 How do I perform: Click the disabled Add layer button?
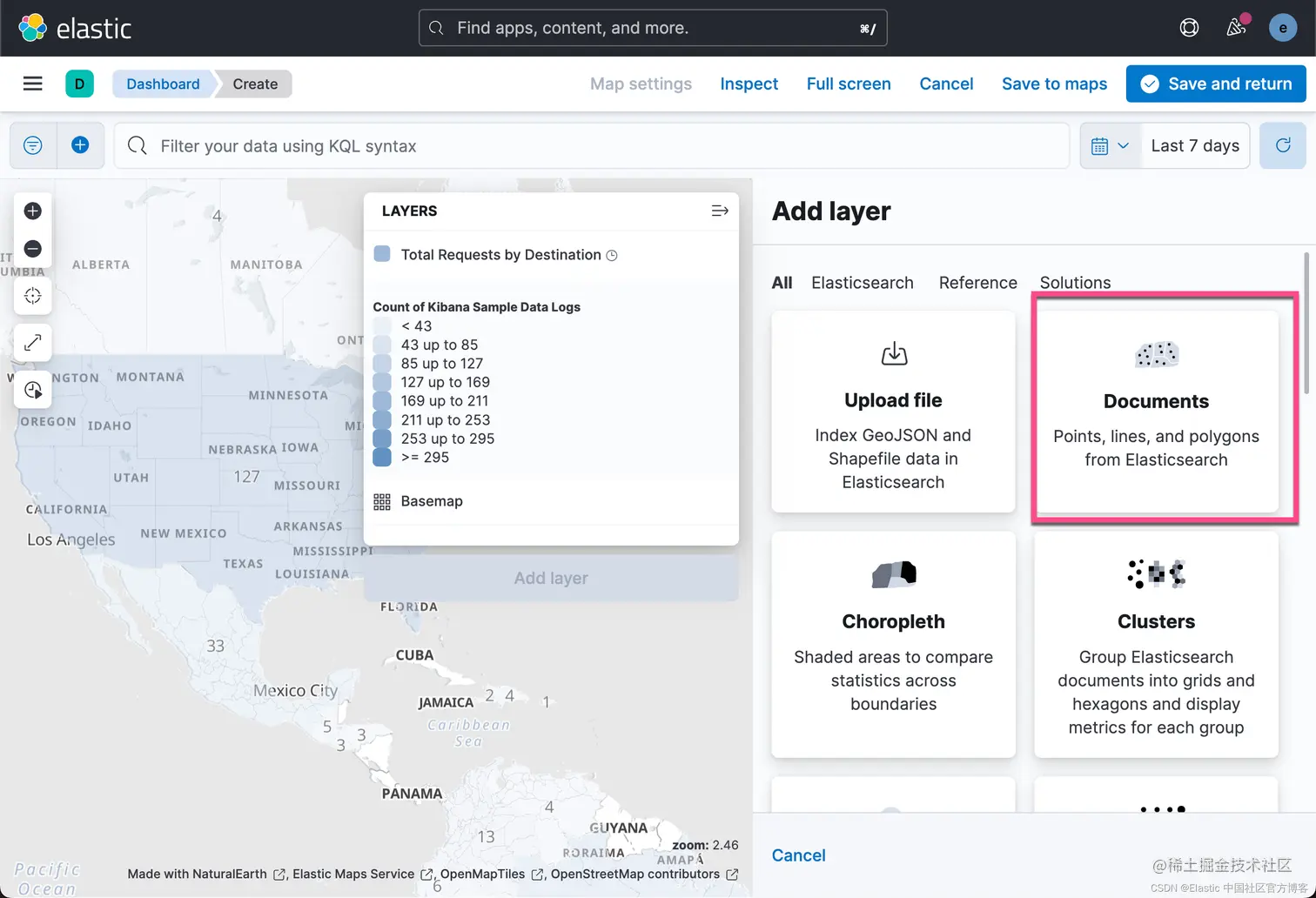click(x=551, y=578)
